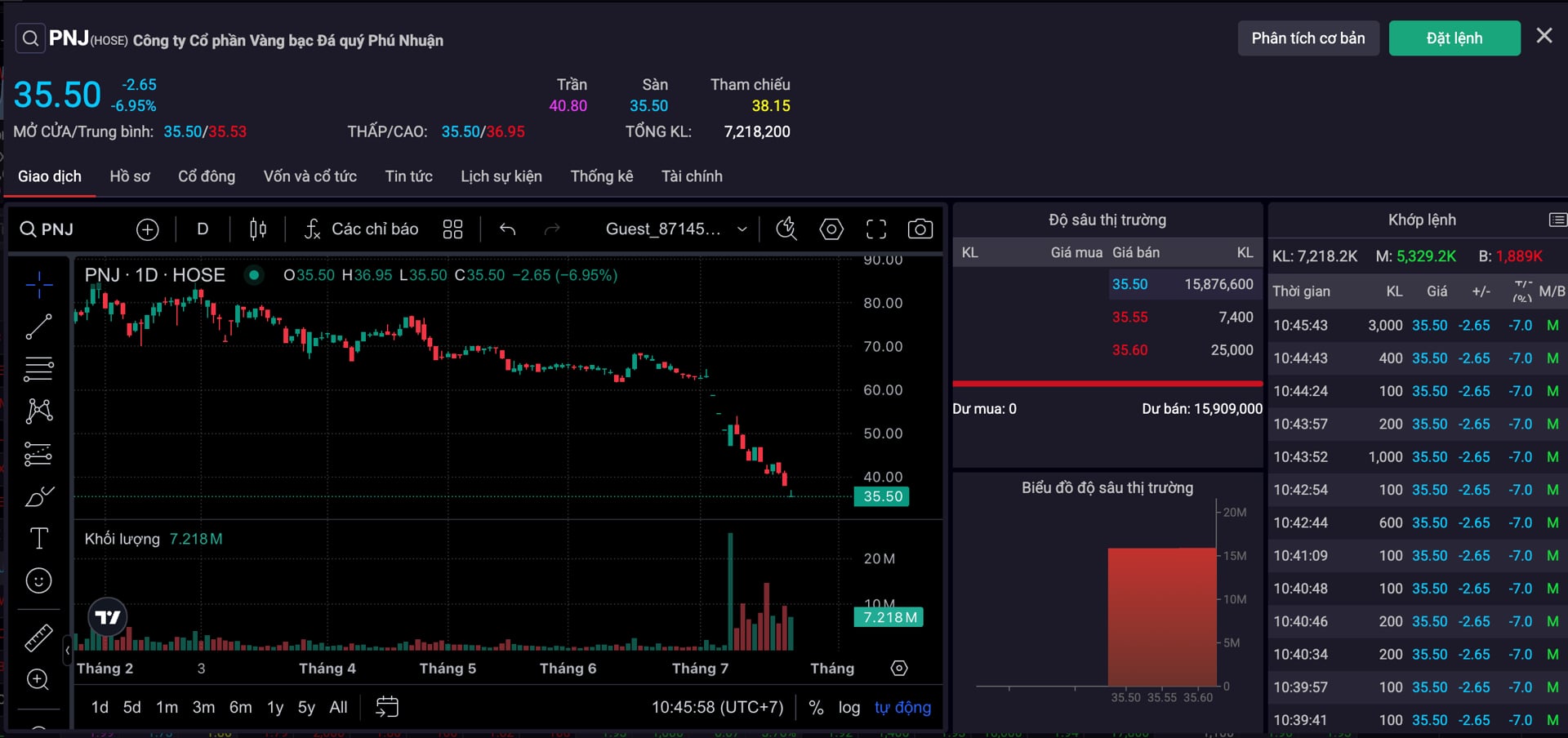Toggle log scale on price axis

849,708
